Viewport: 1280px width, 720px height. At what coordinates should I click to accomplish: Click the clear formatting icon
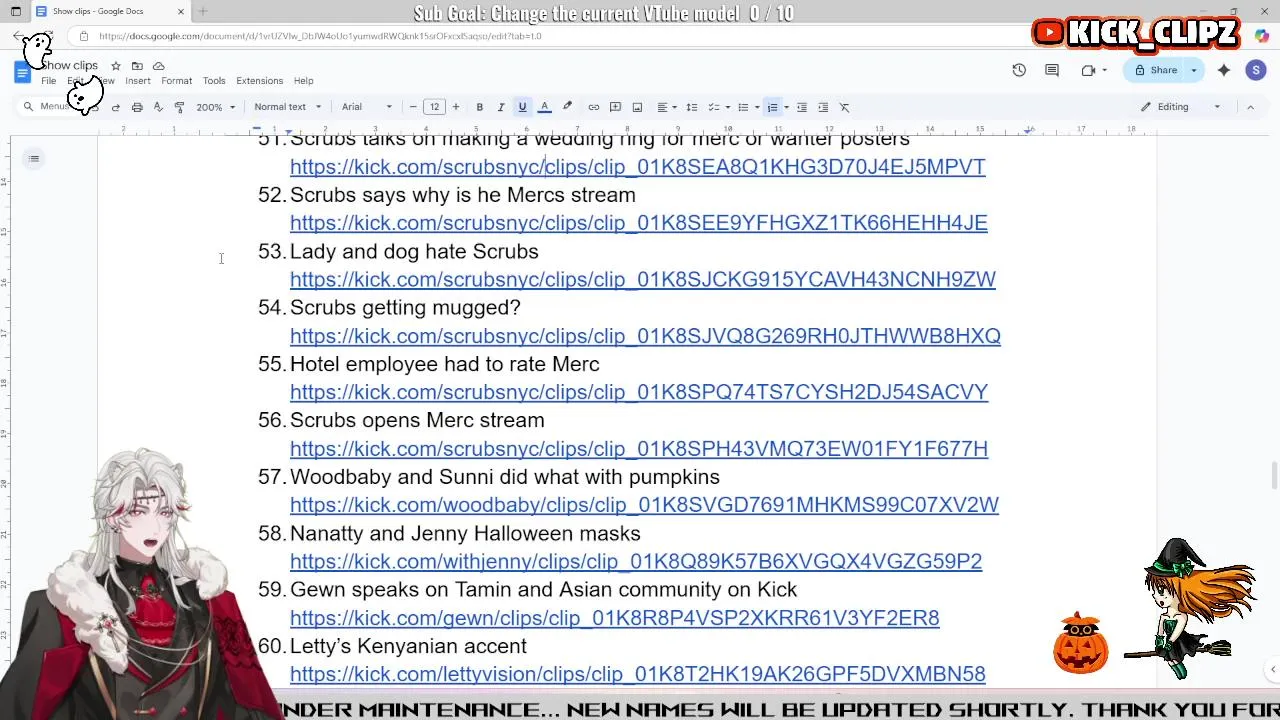[x=844, y=107]
